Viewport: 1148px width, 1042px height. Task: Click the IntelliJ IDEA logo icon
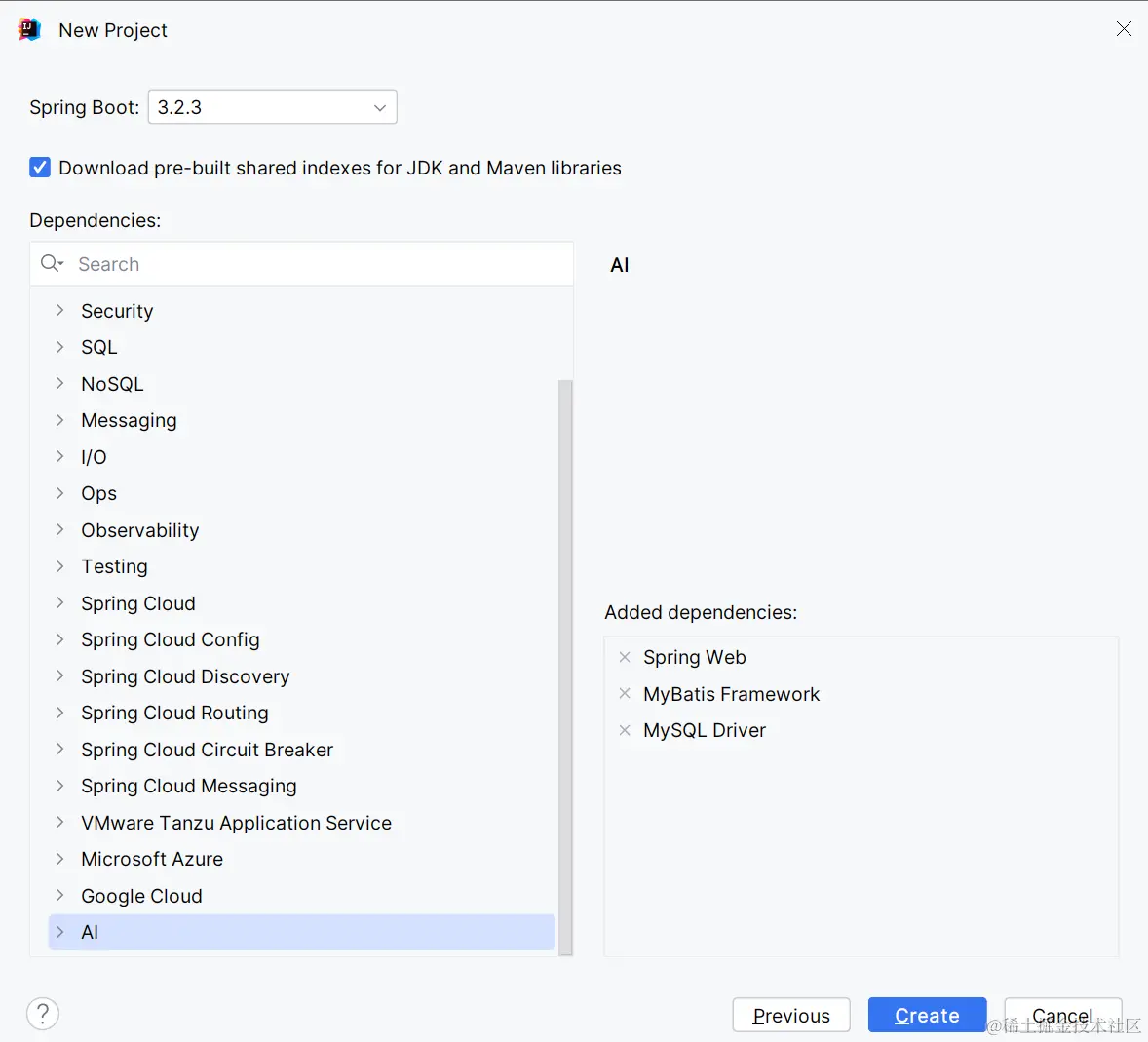(x=28, y=30)
